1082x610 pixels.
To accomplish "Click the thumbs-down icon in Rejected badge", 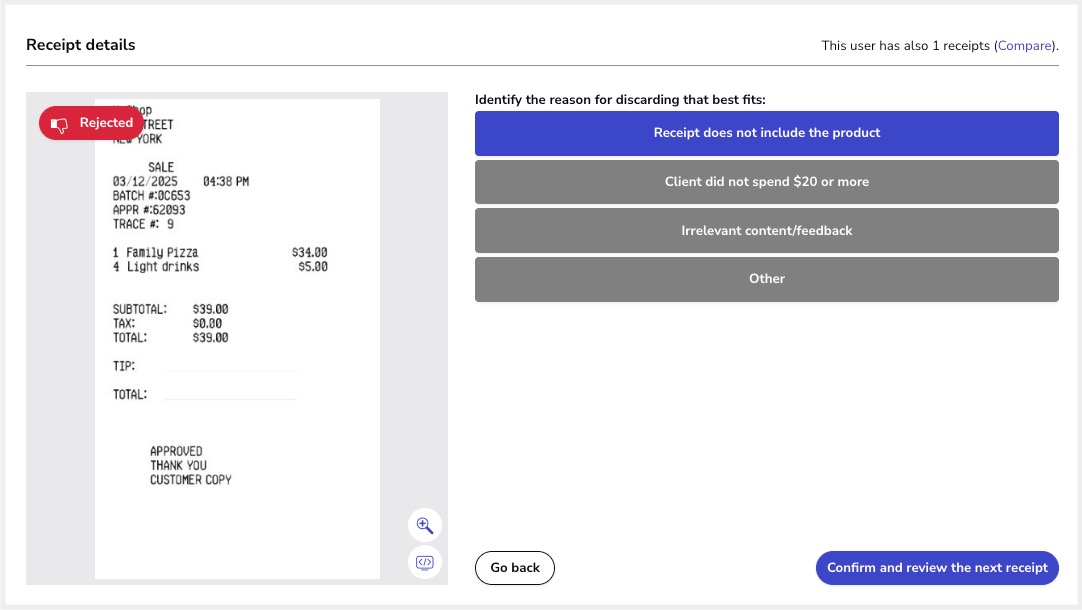I will 59,124.
